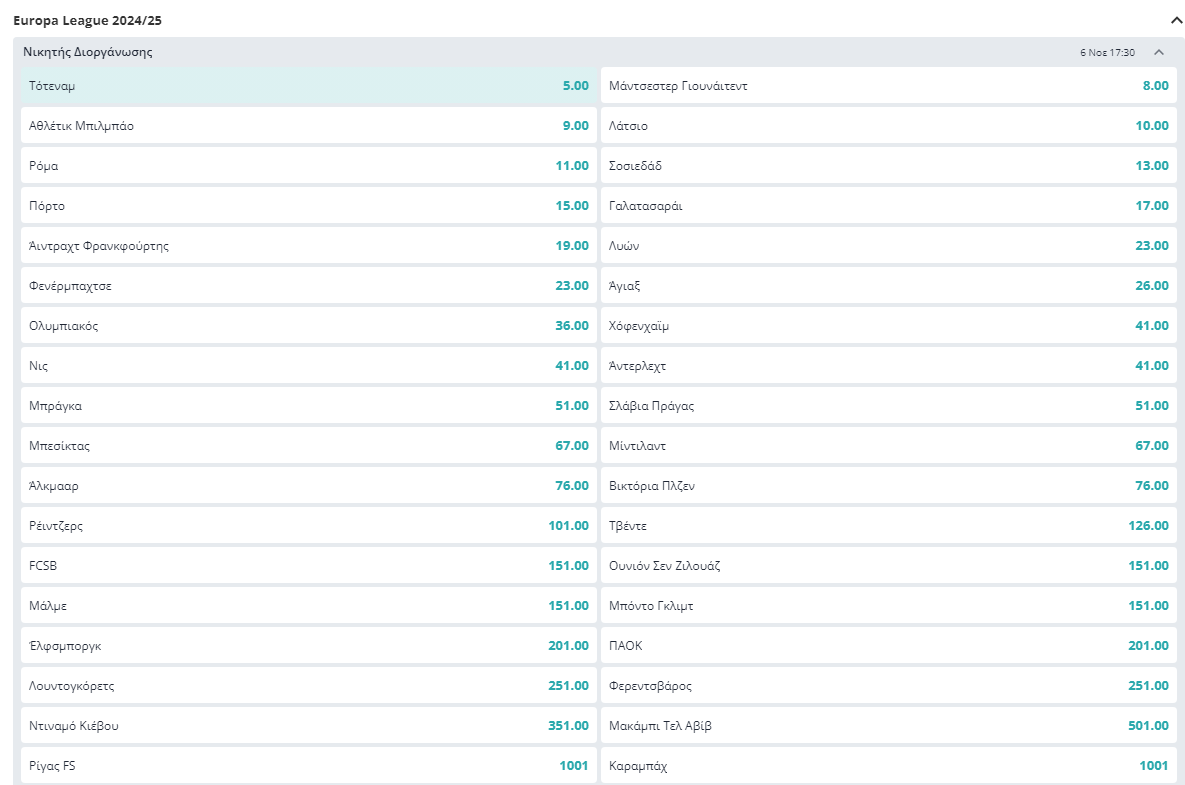
Task: Bet on ΠΑΟΚ at 201.00
Action: [x=889, y=646]
